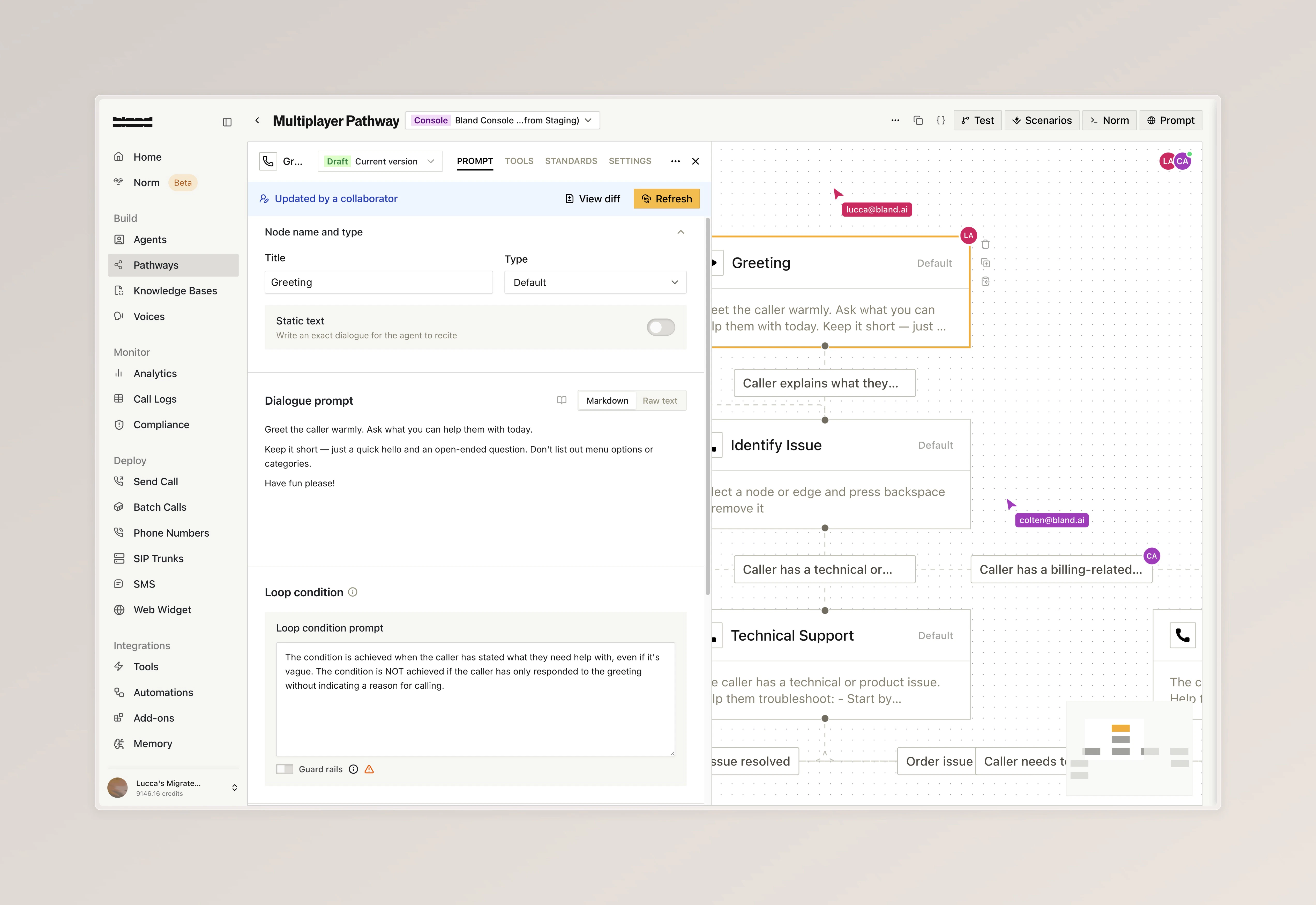
Task: Enable the Guard rails checkbox
Action: [285, 769]
